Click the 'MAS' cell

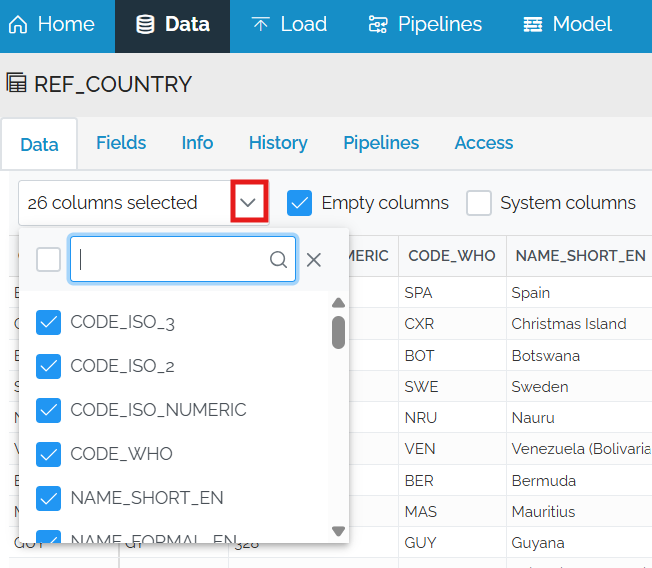click(452, 511)
